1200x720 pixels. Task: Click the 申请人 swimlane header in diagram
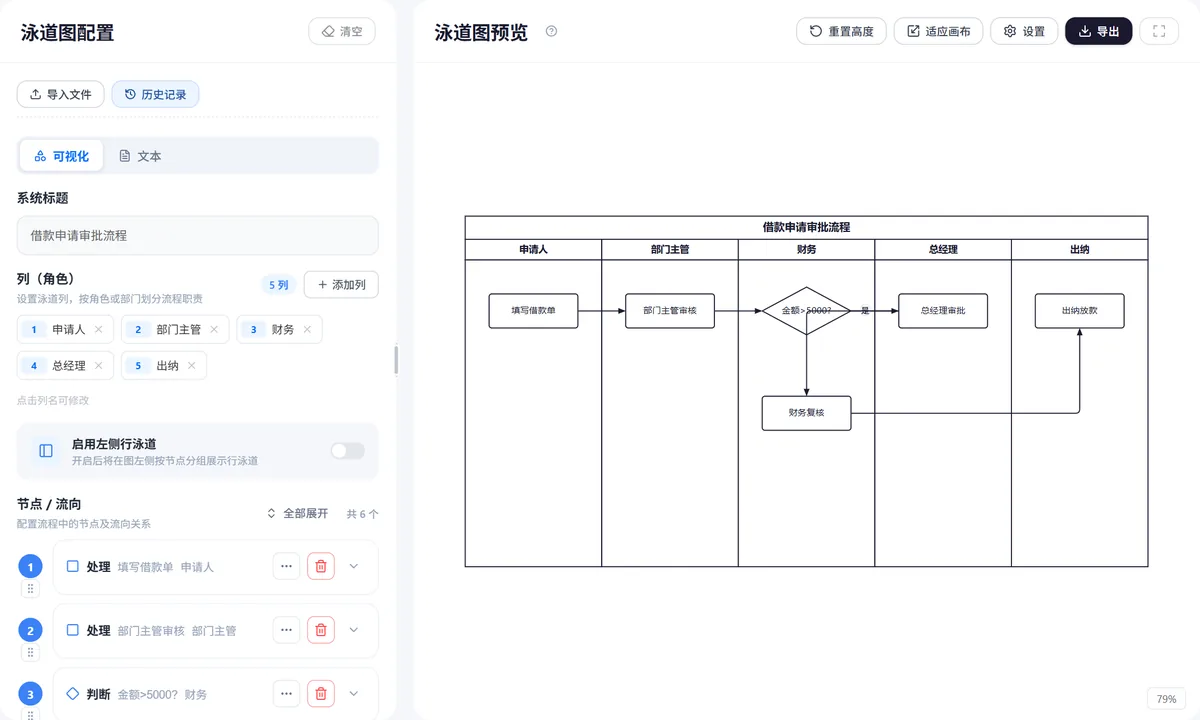click(533, 249)
